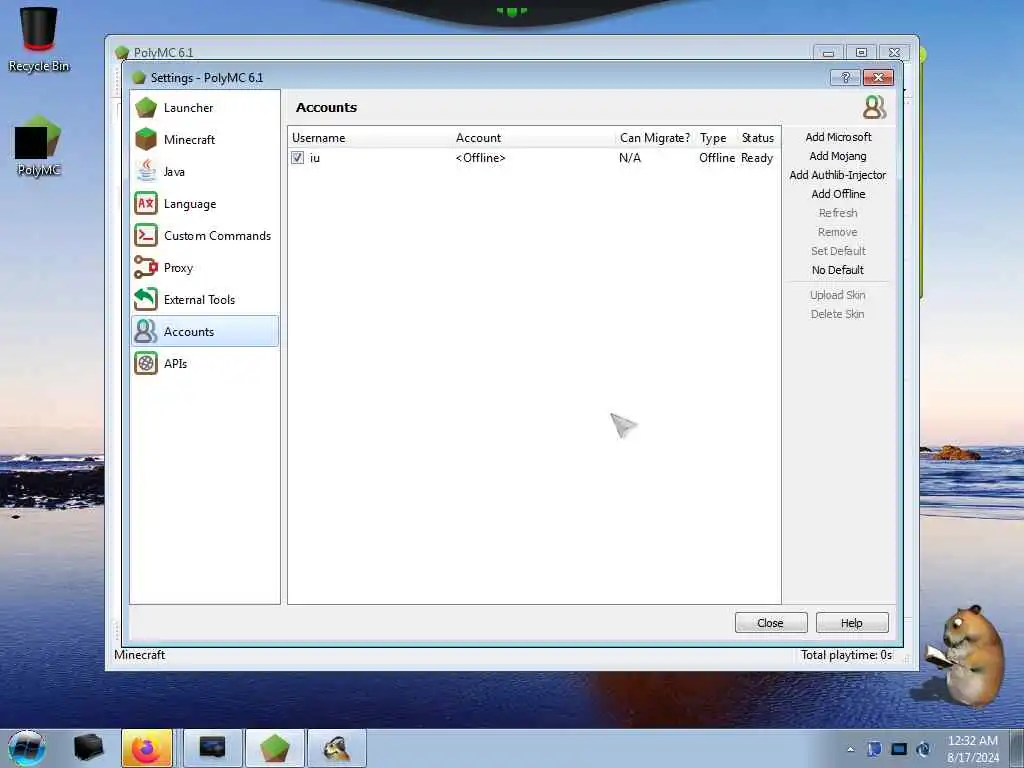
Task: Click the External Tools label in sidebar
Action: (199, 300)
